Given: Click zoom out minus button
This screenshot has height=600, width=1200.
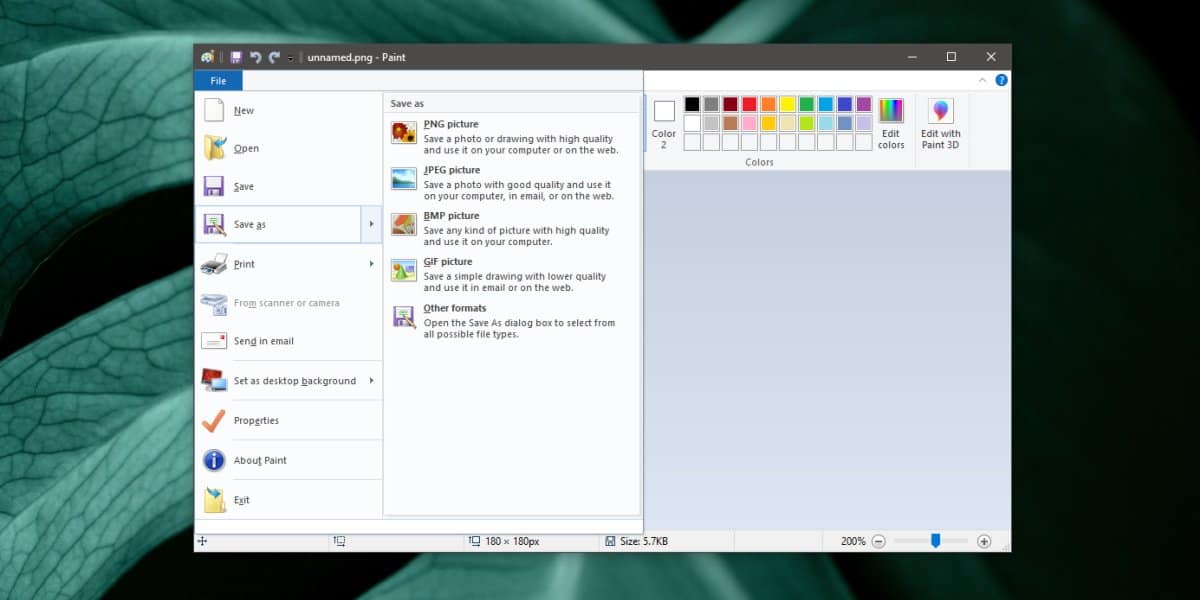Looking at the screenshot, I should (x=878, y=541).
